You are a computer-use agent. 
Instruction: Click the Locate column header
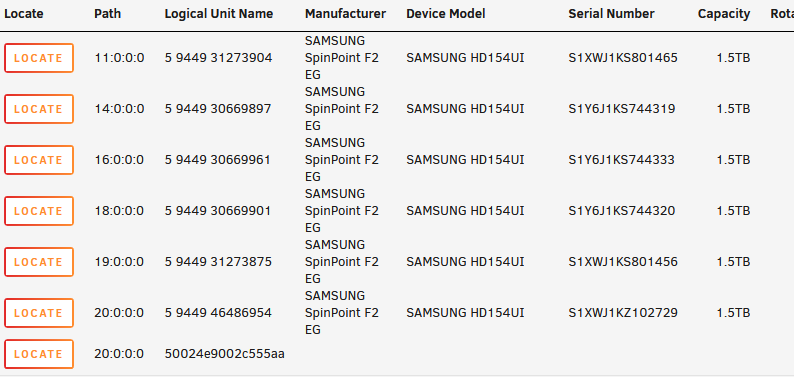(x=24, y=14)
